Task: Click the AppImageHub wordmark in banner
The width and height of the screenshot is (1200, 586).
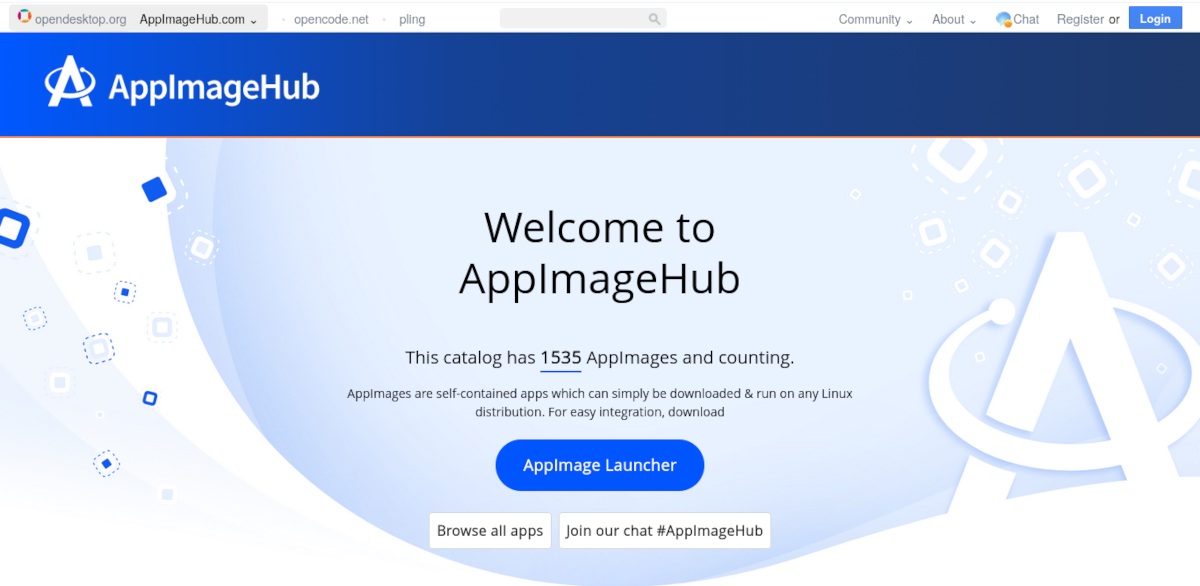Action: click(x=214, y=87)
